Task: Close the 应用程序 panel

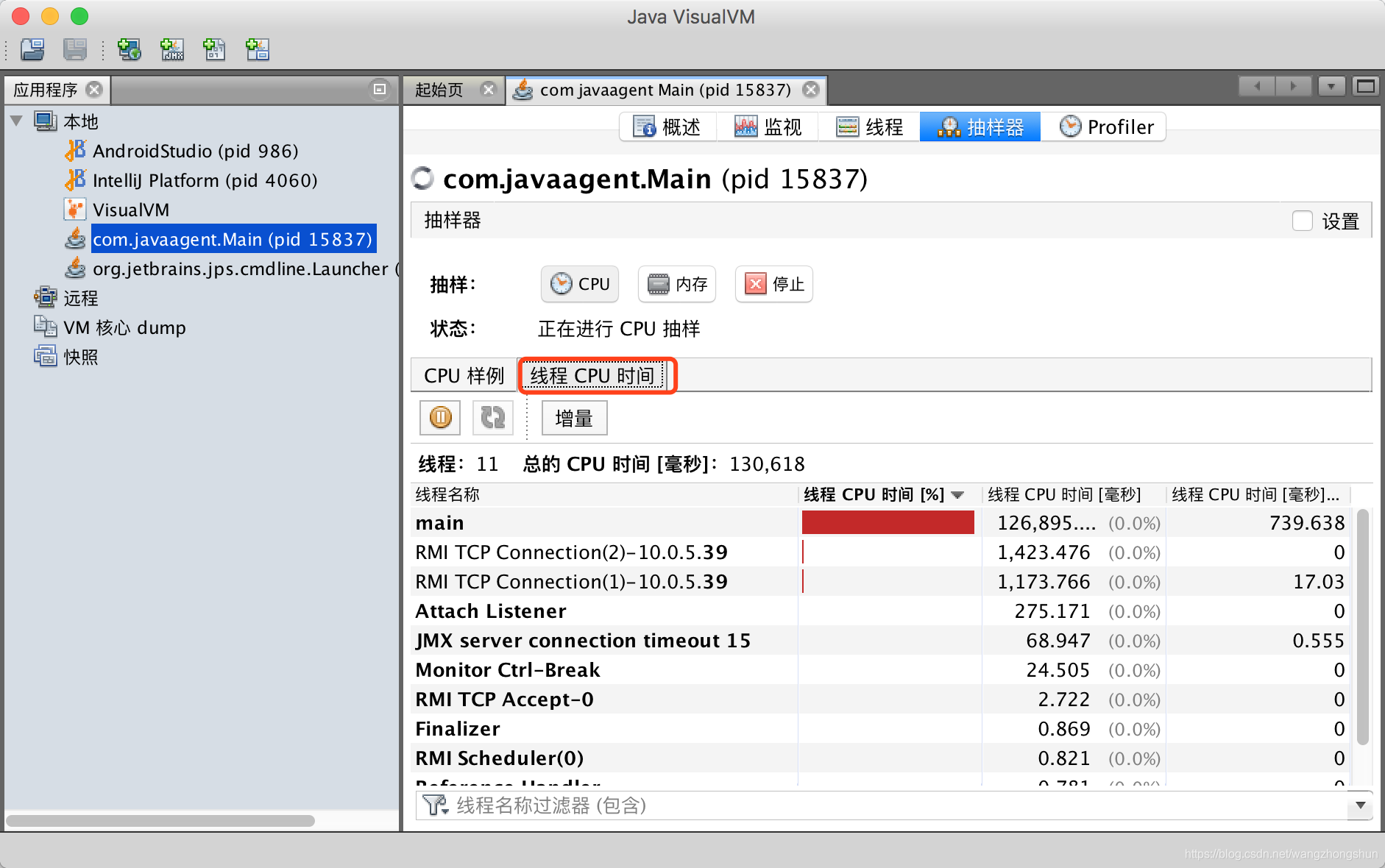Action: pyautogui.click(x=94, y=89)
